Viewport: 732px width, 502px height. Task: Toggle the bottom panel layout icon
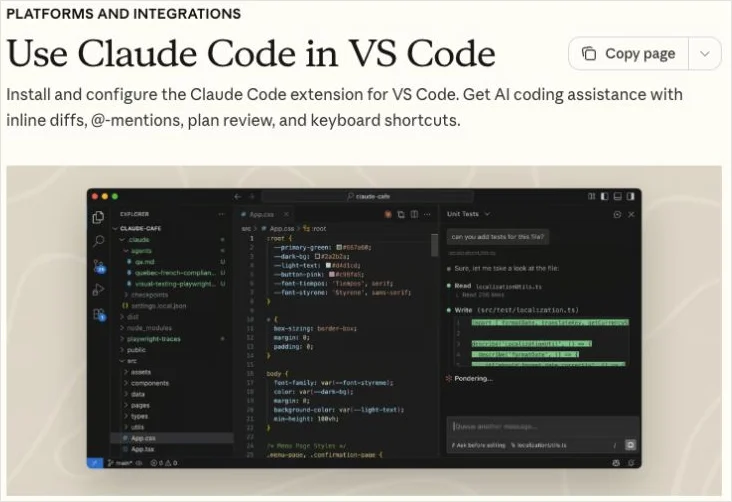(x=618, y=196)
